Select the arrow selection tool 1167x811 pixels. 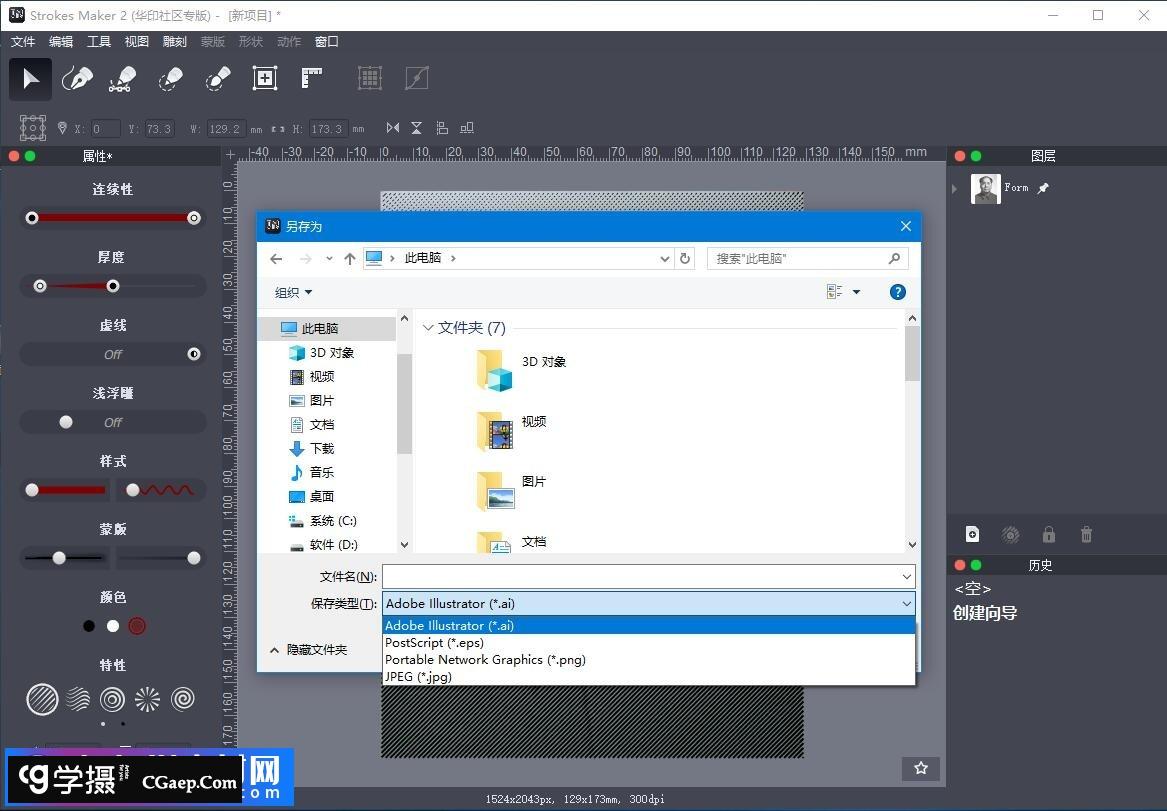[31, 79]
